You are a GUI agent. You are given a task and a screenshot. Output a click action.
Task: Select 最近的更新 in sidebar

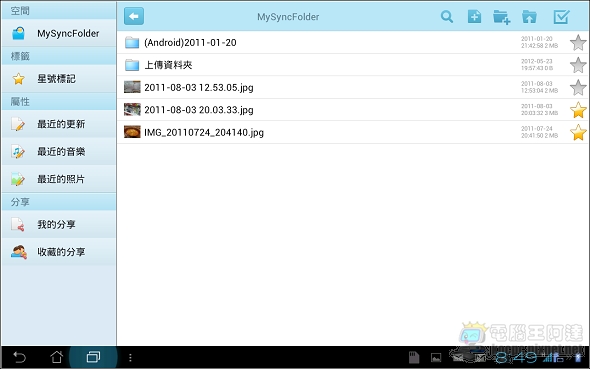pyautogui.click(x=59, y=124)
